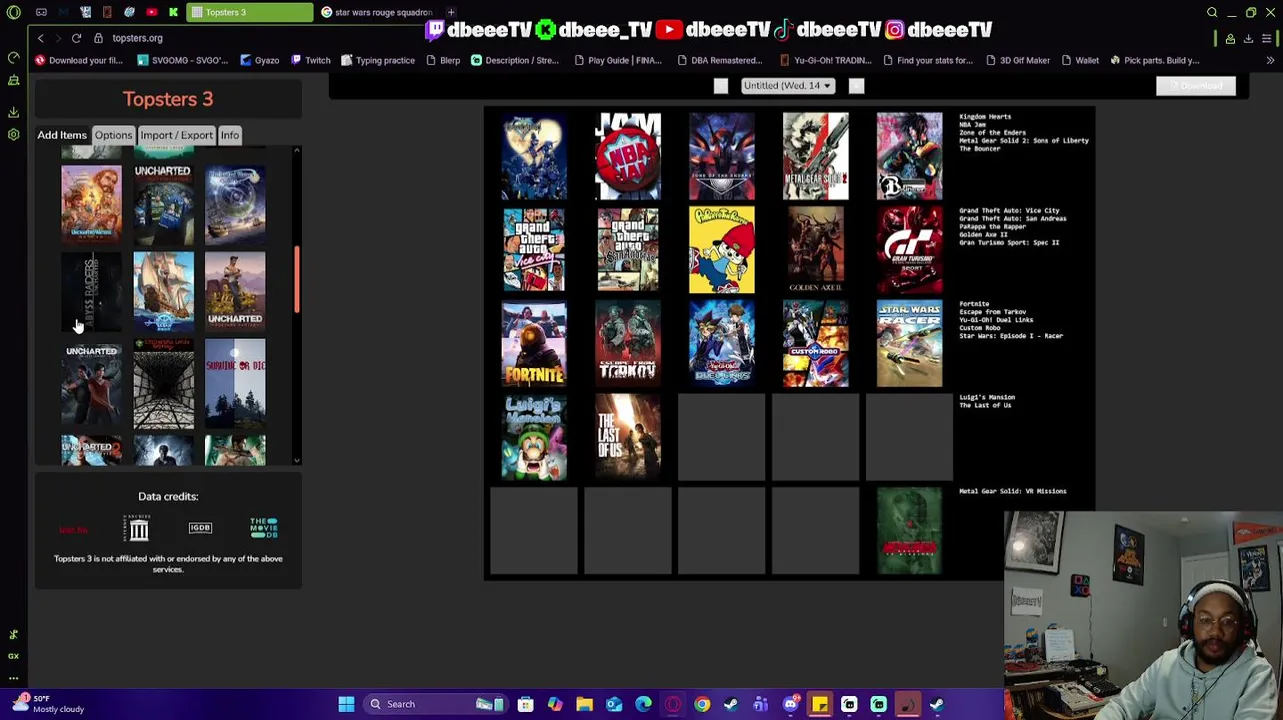Select the Survive or Die search result
Image resolution: width=1283 pixels, height=720 pixels.
(235, 382)
